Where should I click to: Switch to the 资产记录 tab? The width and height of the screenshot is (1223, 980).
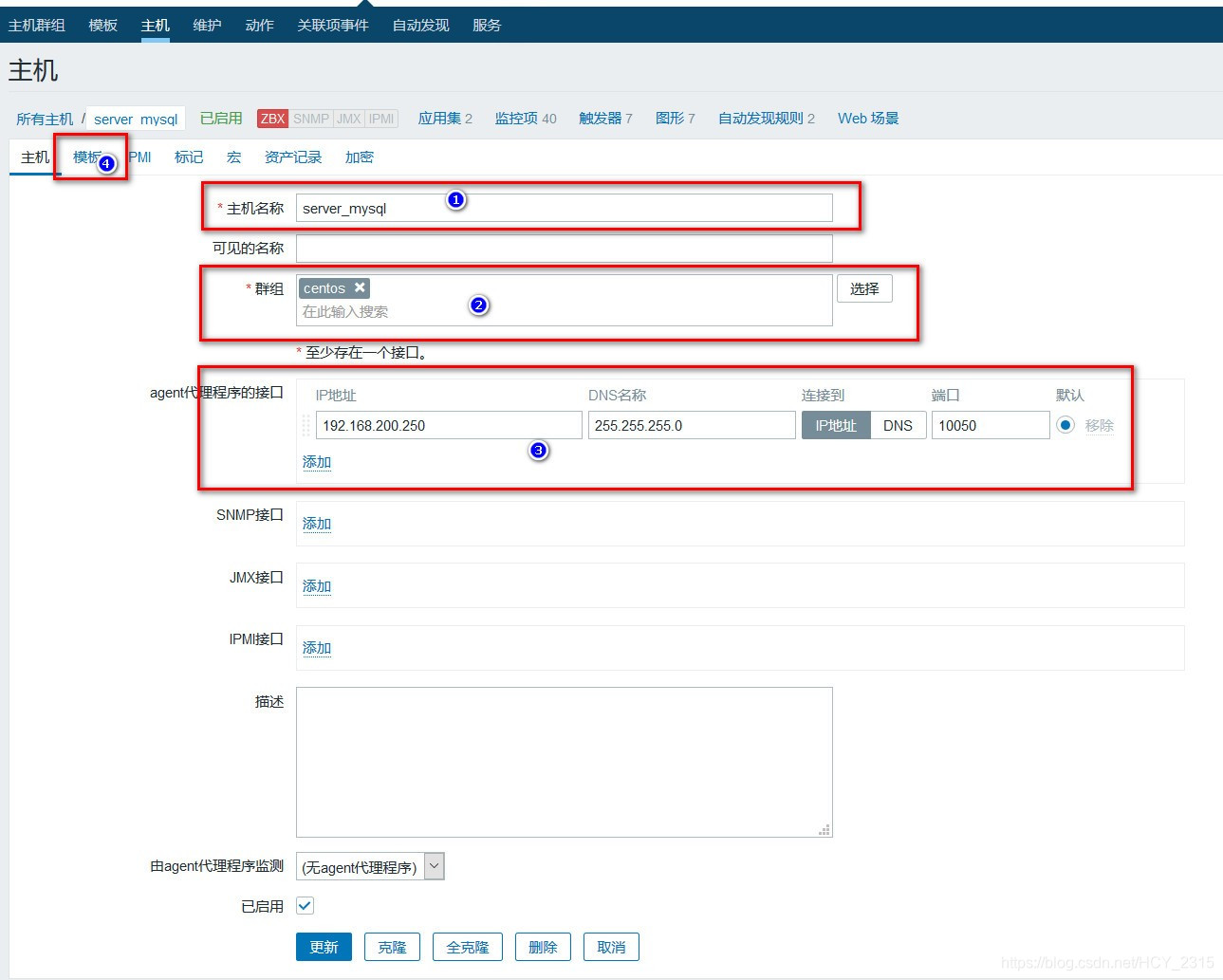pos(293,157)
